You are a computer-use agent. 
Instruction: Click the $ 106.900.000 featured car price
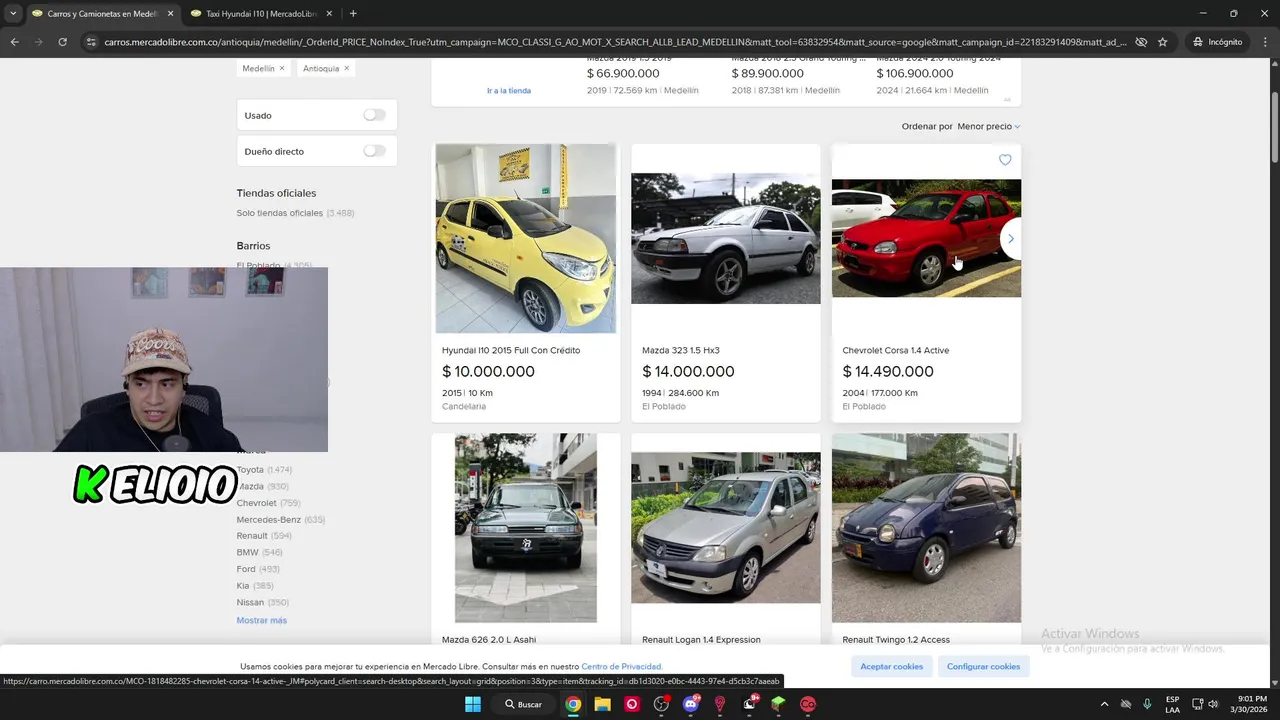[x=915, y=73]
